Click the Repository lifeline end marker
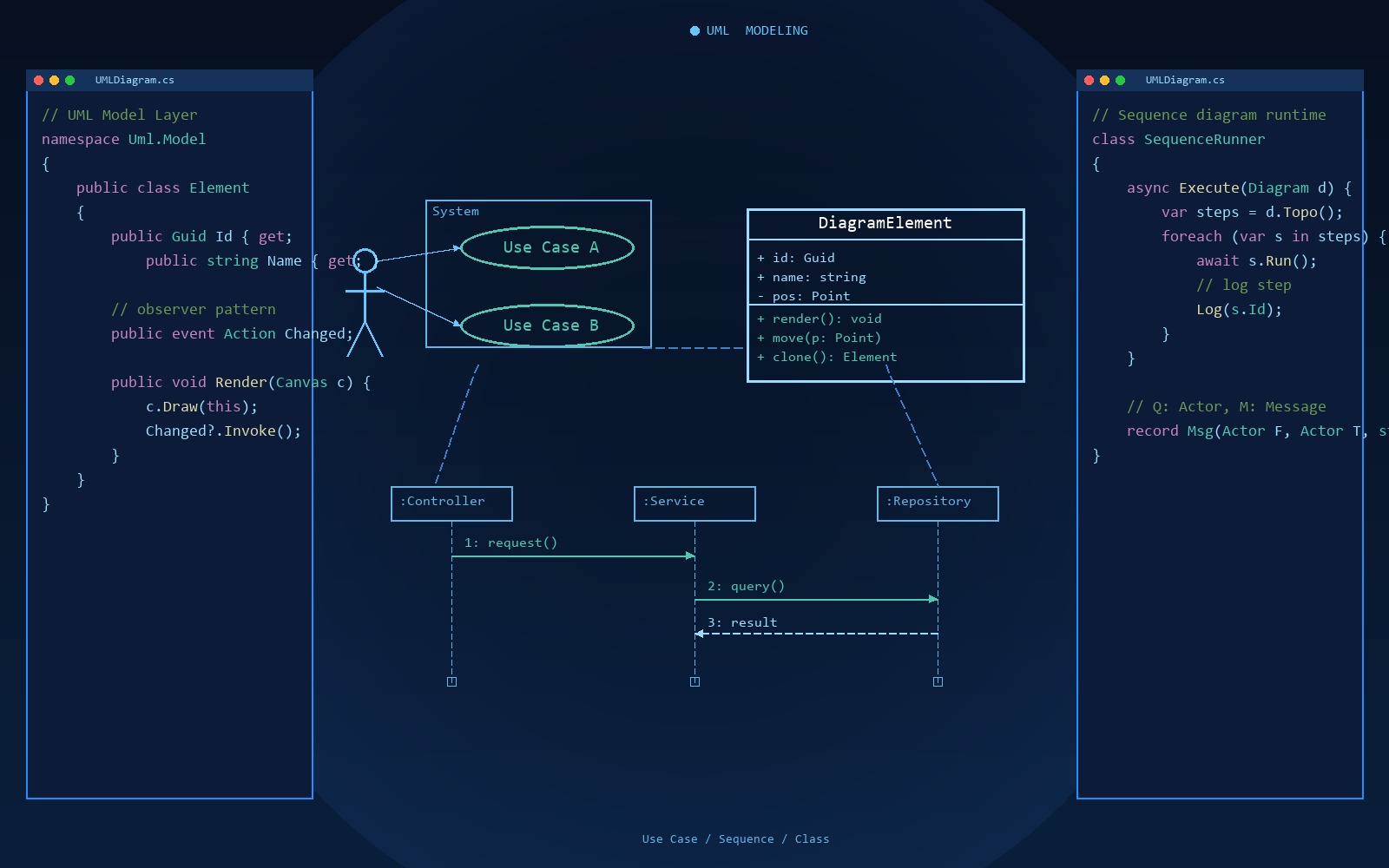1389x868 pixels. pyautogui.click(x=938, y=681)
